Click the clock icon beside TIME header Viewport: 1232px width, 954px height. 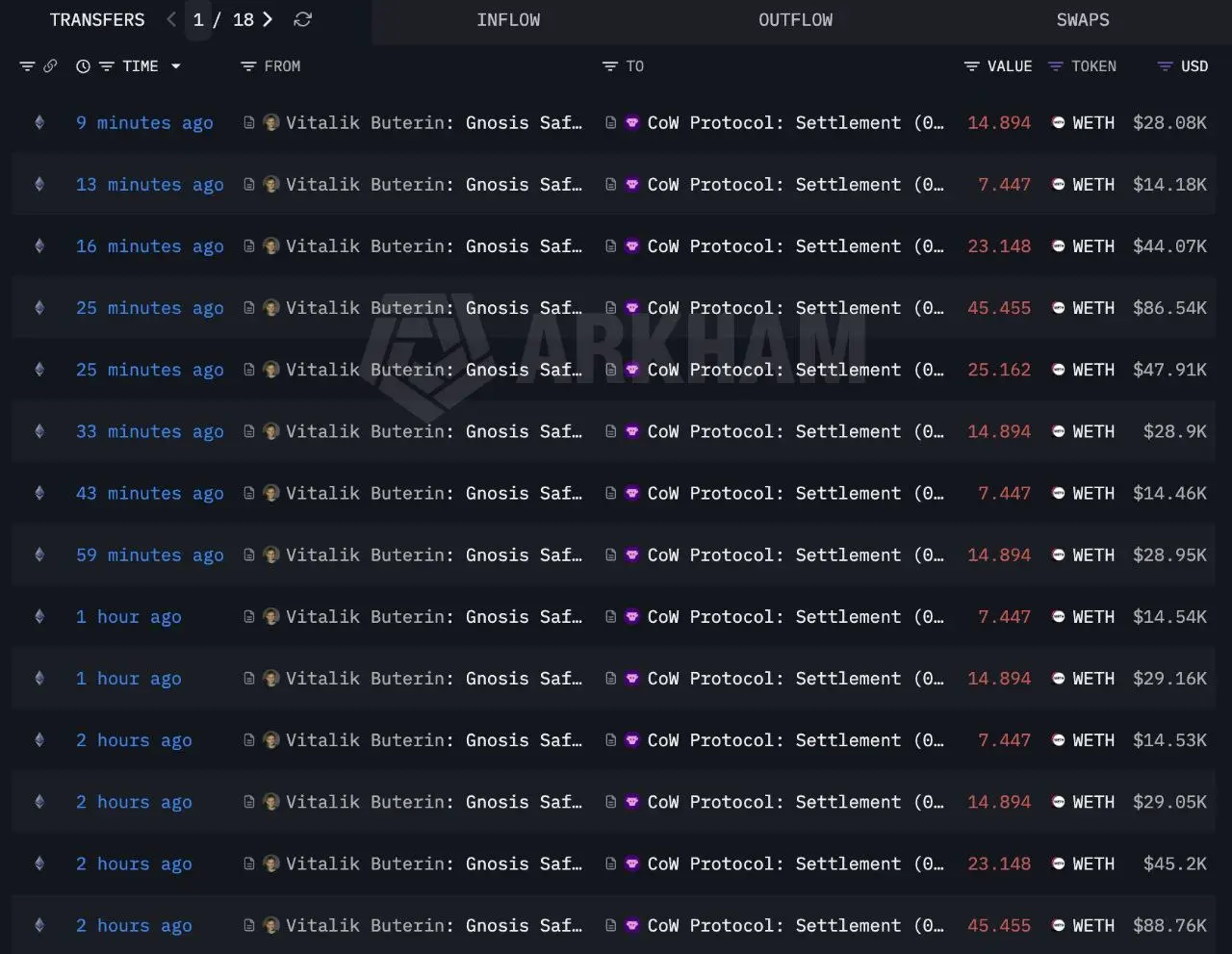[83, 66]
